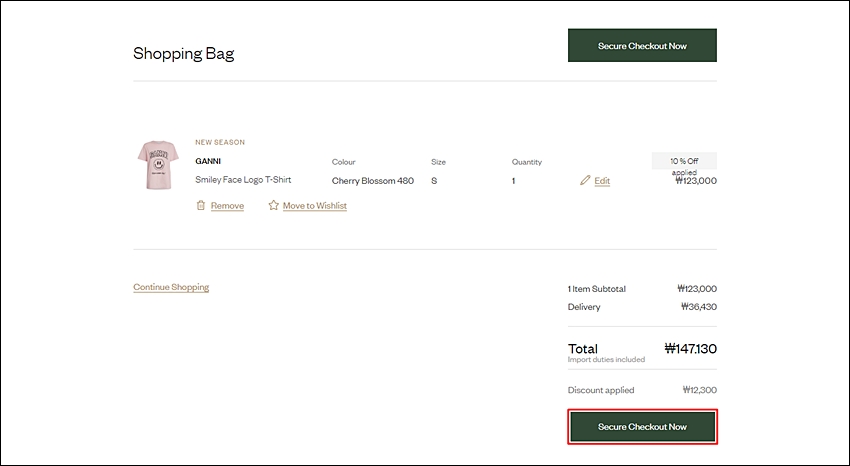
Task: Click the Import duties included note
Action: click(x=606, y=359)
